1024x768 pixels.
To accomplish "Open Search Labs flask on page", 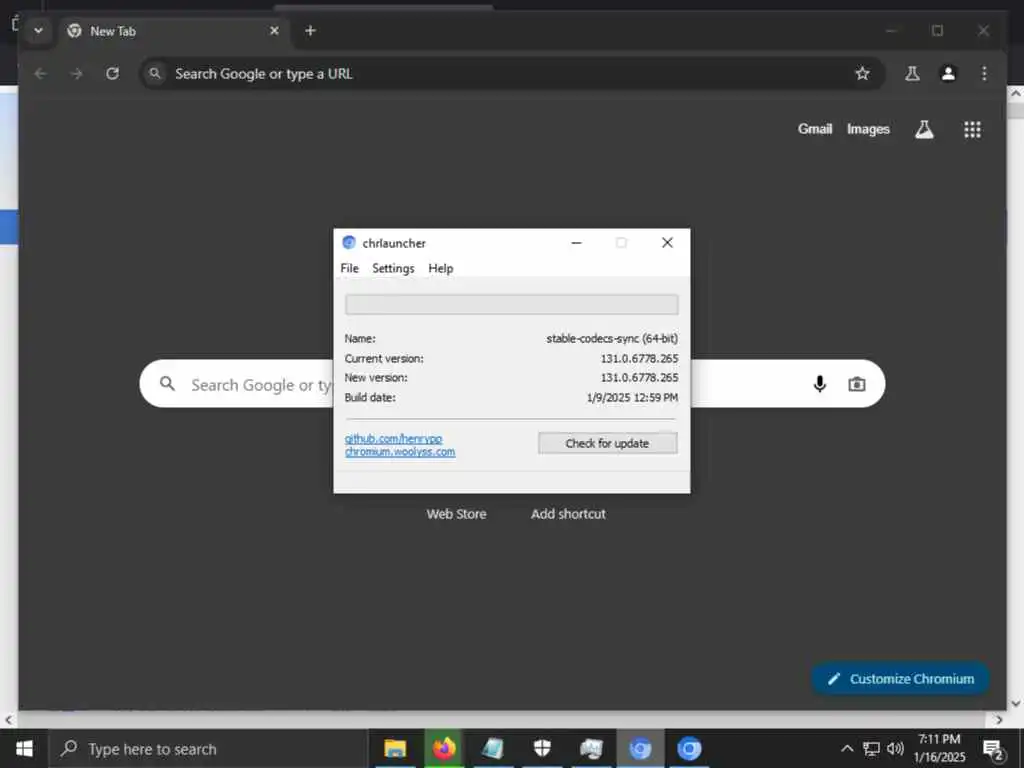I will click(x=924, y=129).
